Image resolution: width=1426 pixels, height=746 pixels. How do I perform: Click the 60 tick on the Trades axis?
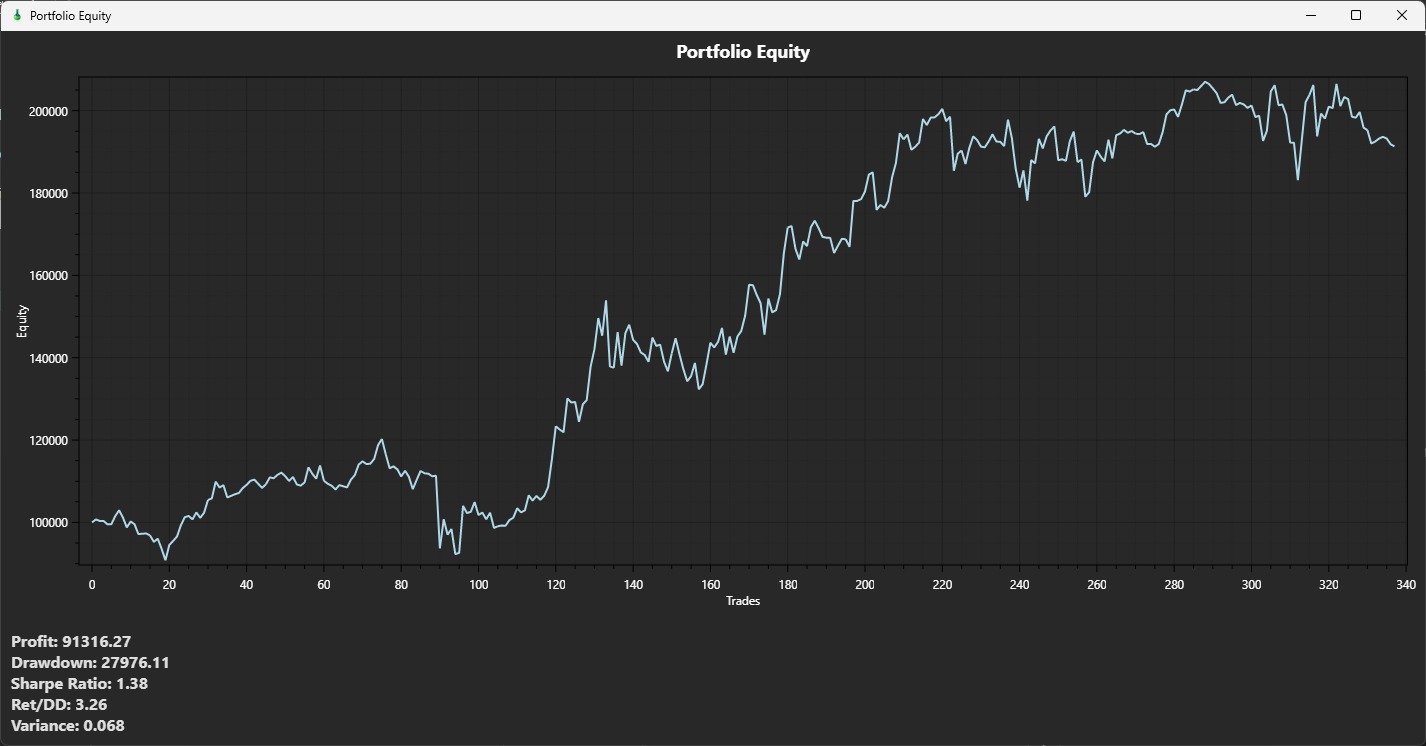click(x=324, y=585)
